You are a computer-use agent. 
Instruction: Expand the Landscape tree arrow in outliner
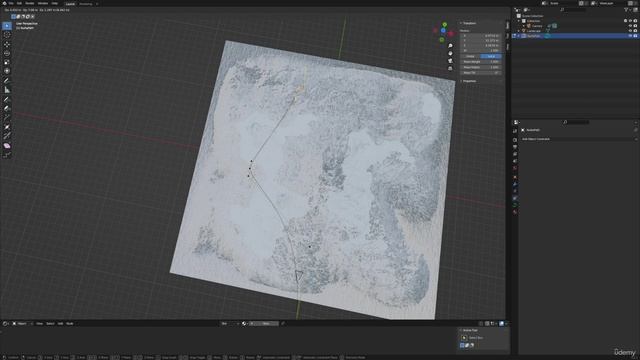(519, 31)
